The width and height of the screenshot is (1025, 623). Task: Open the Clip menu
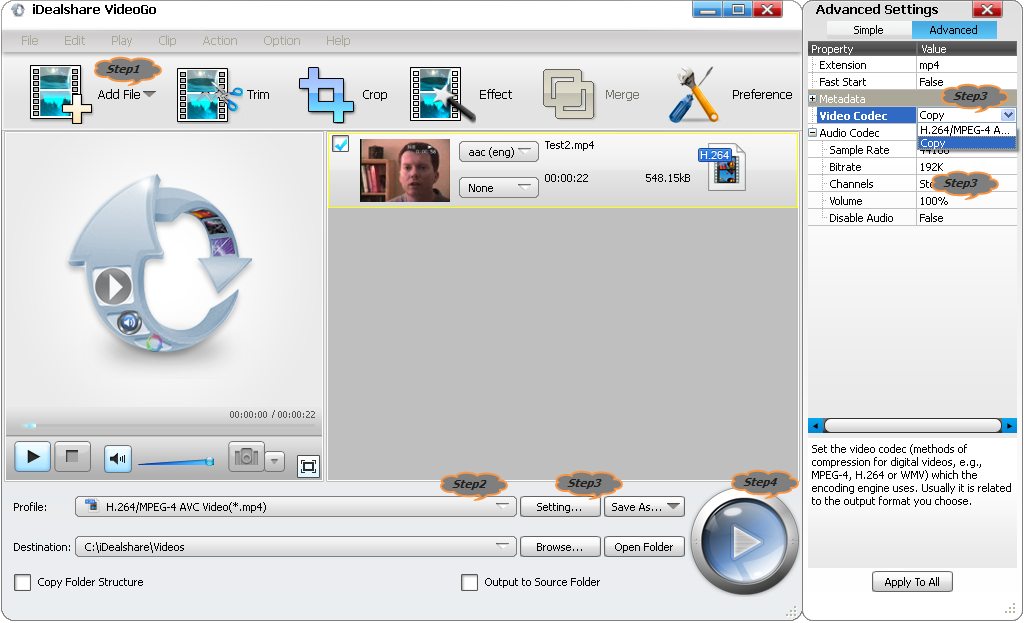[167, 41]
